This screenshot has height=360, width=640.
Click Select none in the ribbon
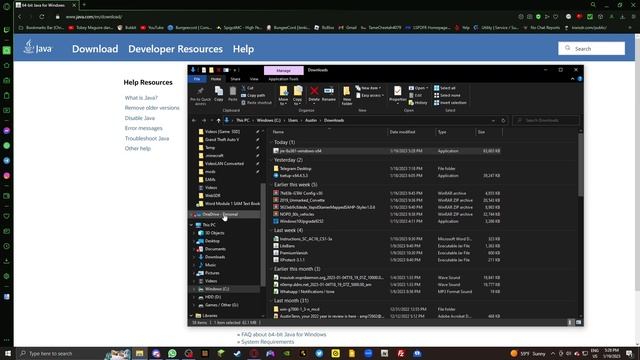click(x=447, y=95)
